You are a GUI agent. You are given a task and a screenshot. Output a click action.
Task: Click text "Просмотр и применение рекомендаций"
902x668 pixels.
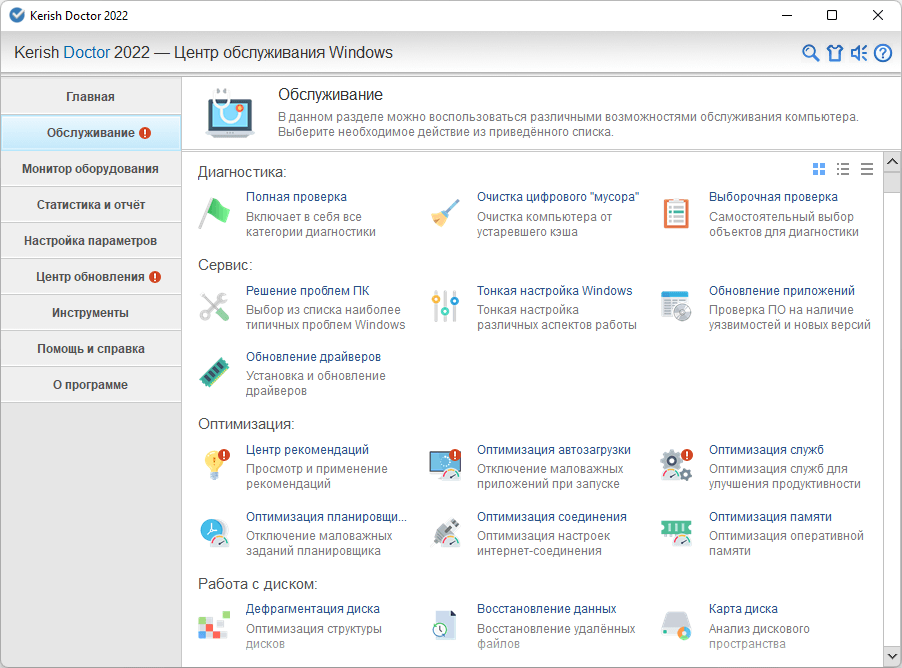(317, 476)
